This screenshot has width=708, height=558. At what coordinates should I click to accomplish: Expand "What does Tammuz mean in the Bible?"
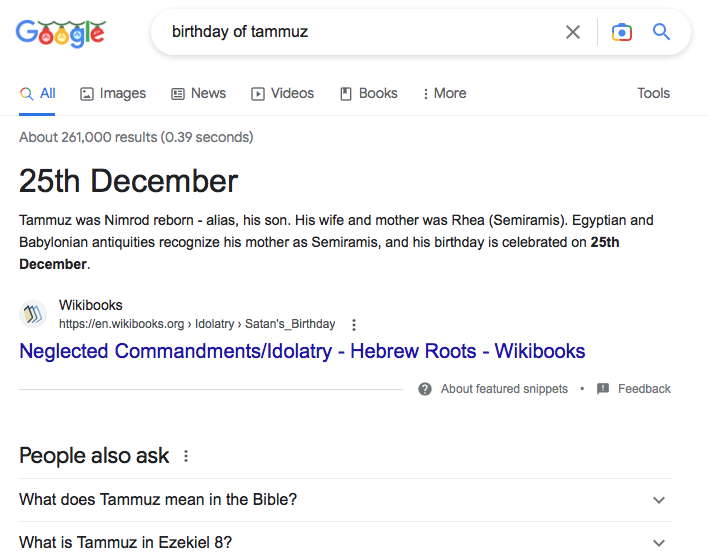[658, 500]
